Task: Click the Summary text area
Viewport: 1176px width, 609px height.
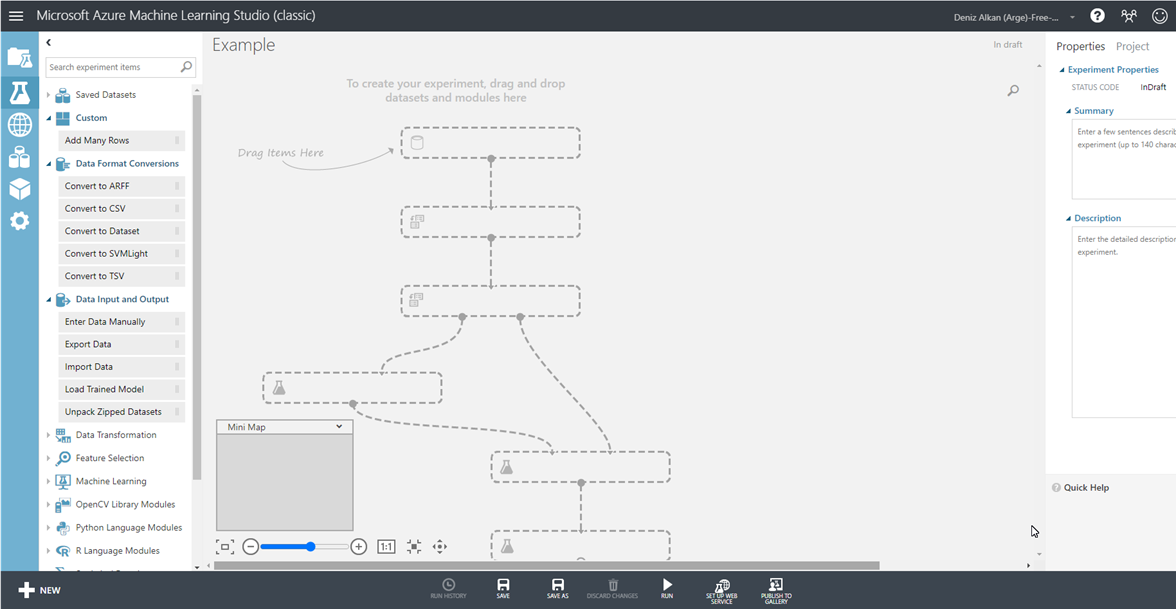Action: coord(1124,160)
